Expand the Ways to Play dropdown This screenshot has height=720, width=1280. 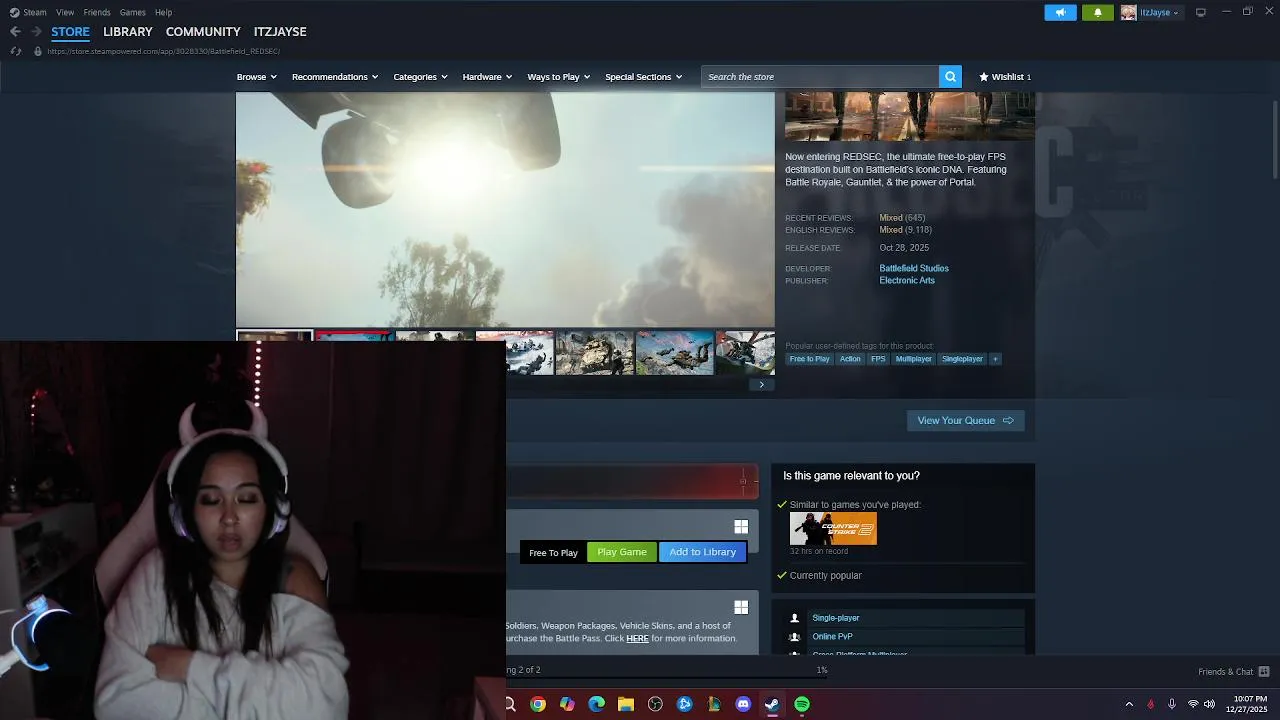point(559,77)
